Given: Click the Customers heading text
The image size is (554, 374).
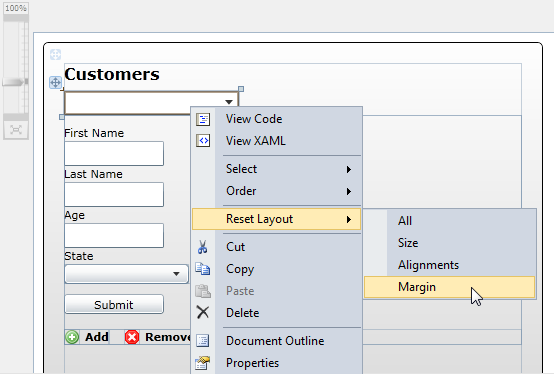Looking at the screenshot, I should coord(112,74).
